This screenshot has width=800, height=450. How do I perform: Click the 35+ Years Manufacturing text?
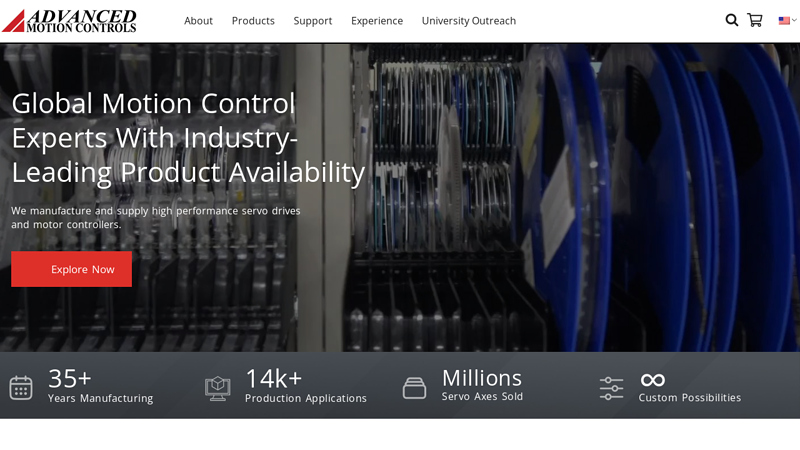[x=101, y=386]
